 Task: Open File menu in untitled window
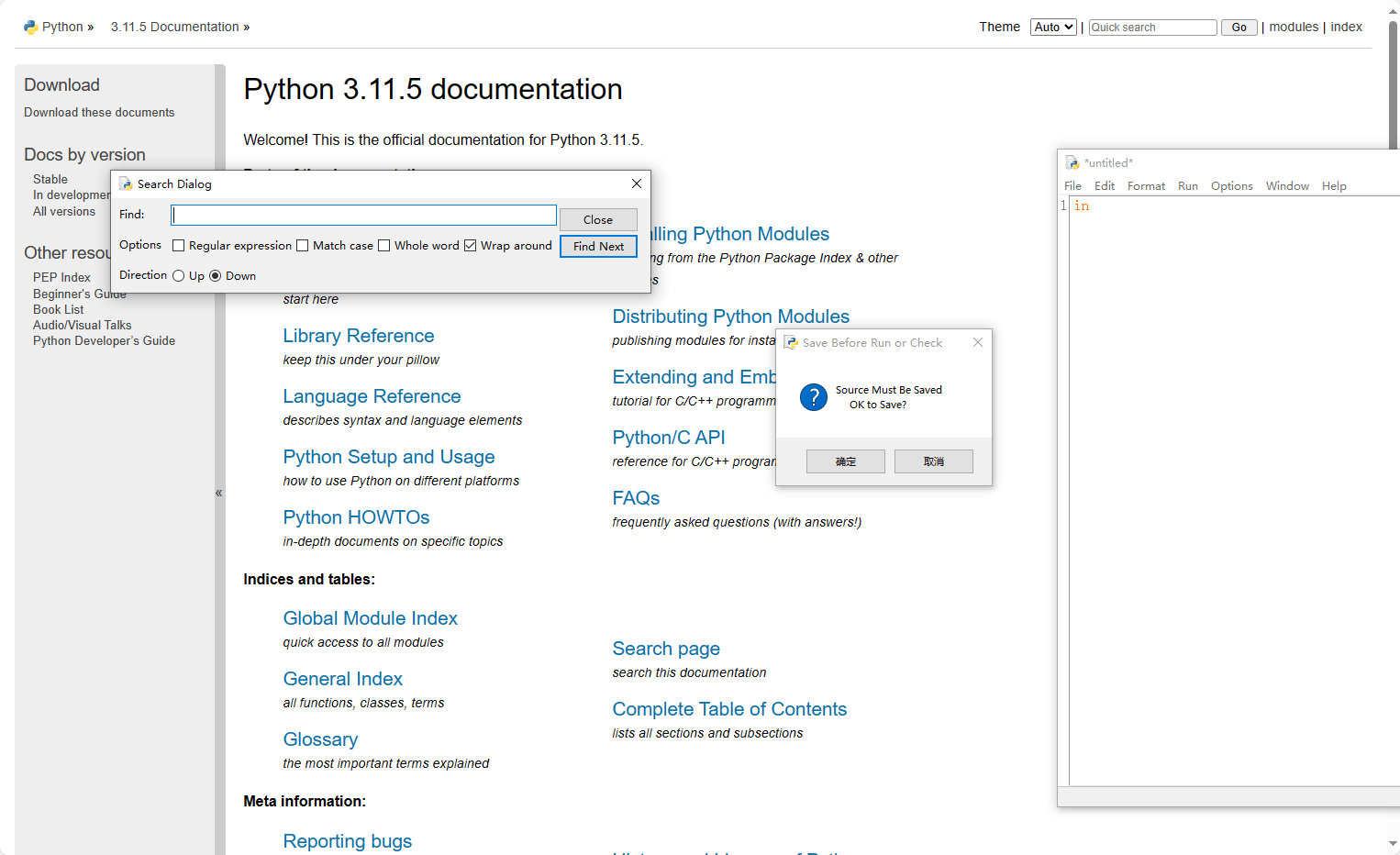pos(1072,186)
